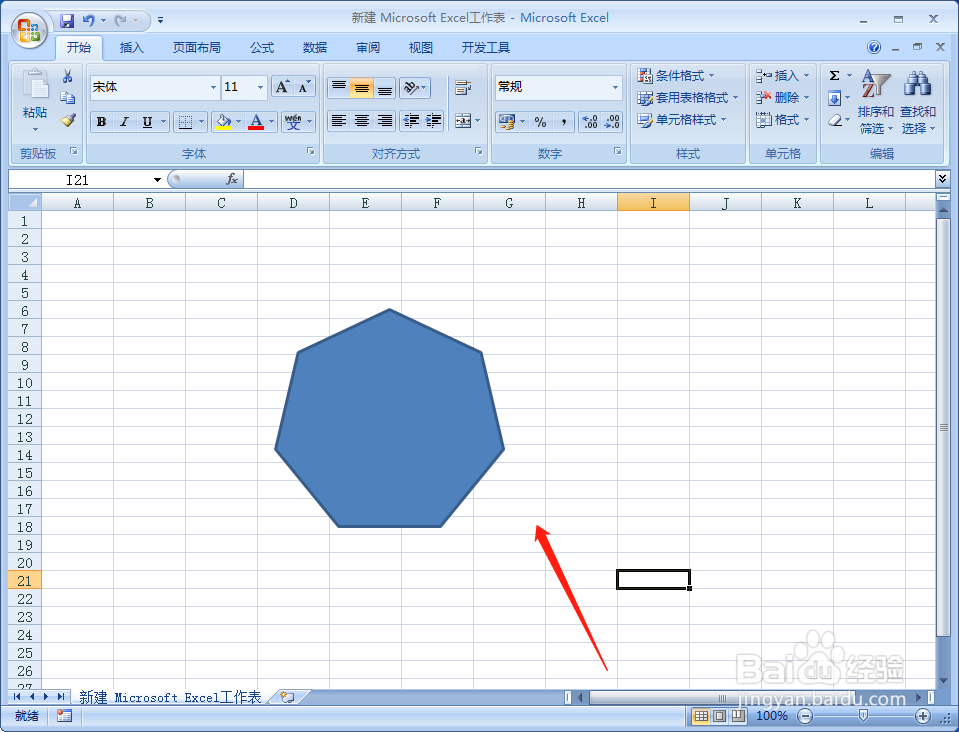The image size is (959, 732).
Task: Decrease decimal places
Action: [x=612, y=122]
